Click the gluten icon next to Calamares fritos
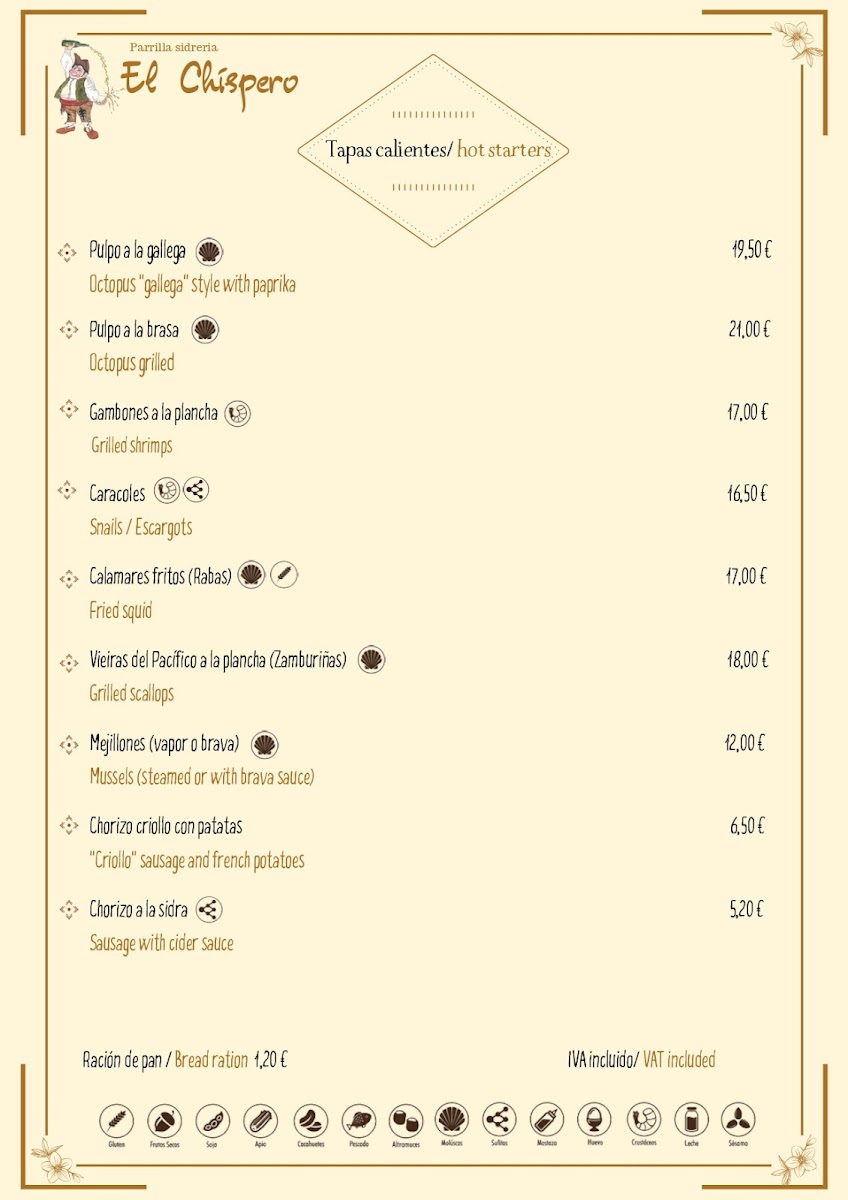848x1200 pixels. click(x=284, y=575)
